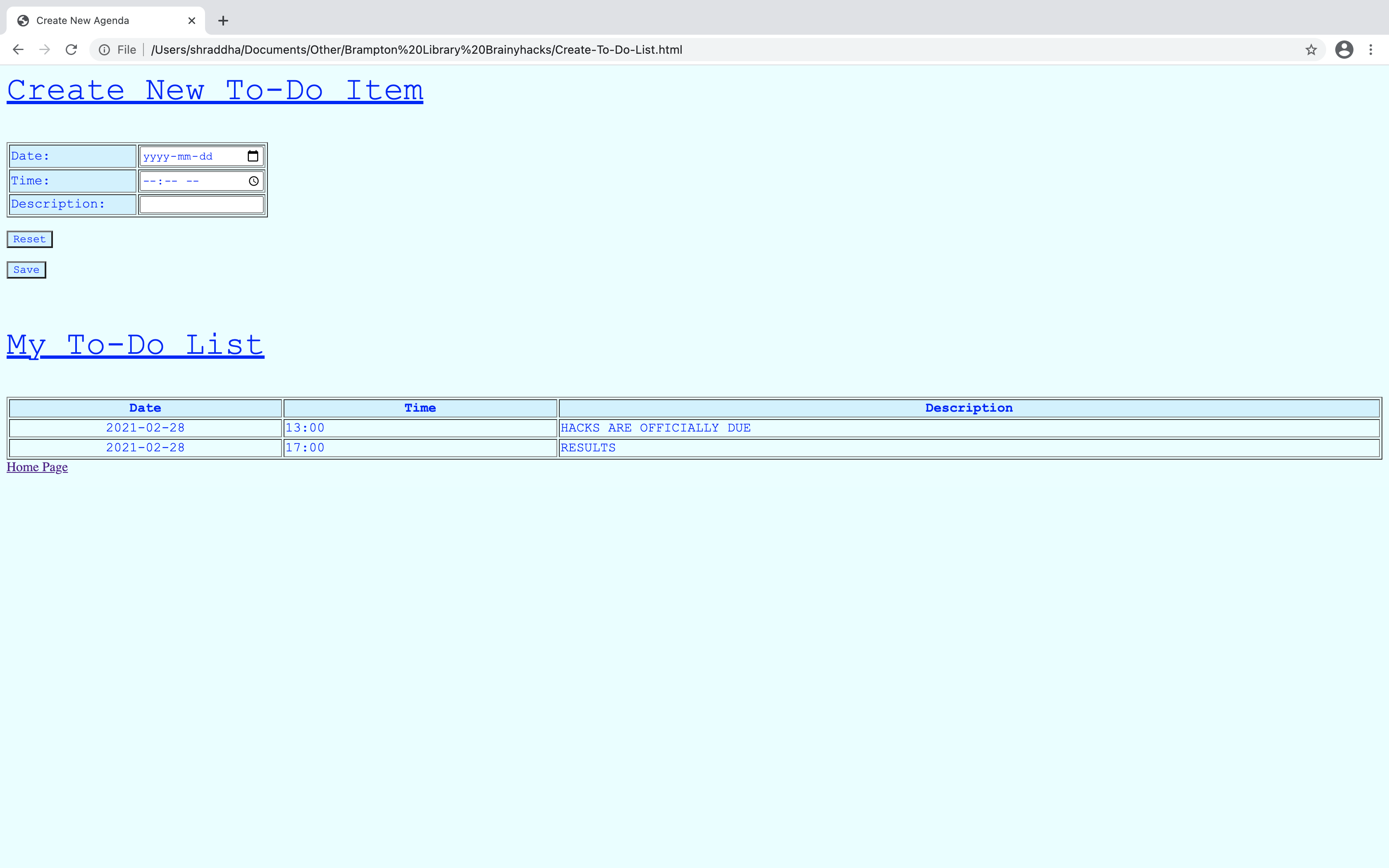This screenshot has height=868, width=1389.
Task: Click into the Description text field
Action: tap(201, 204)
